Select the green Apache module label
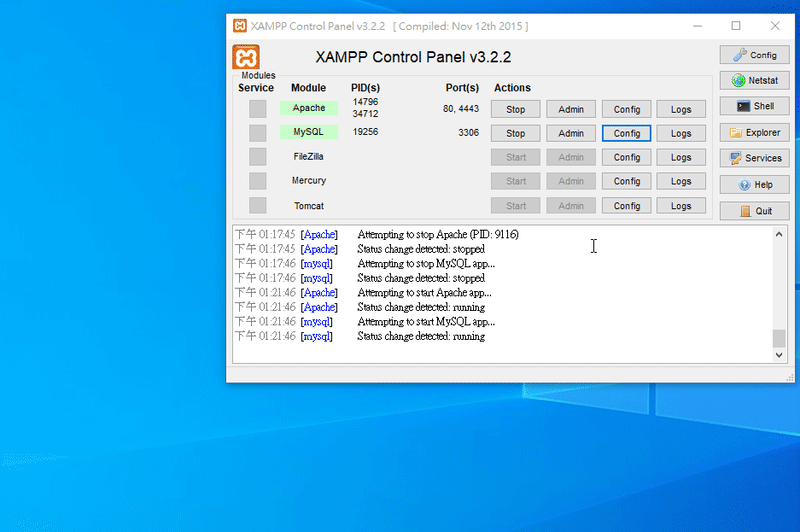800x532 pixels. coord(309,108)
